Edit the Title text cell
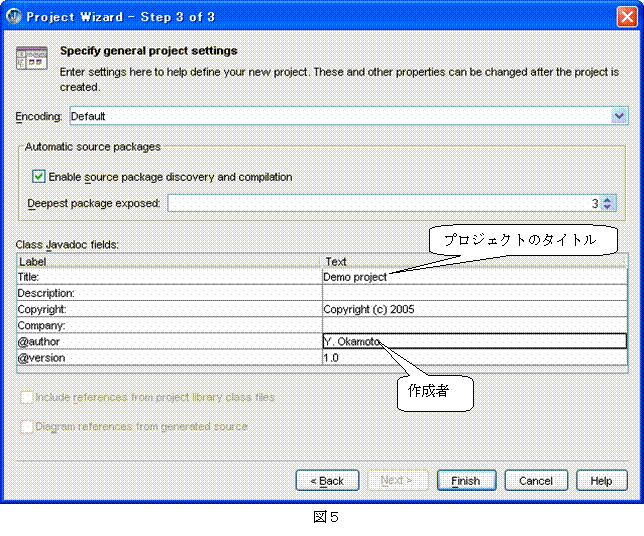 pos(474,277)
